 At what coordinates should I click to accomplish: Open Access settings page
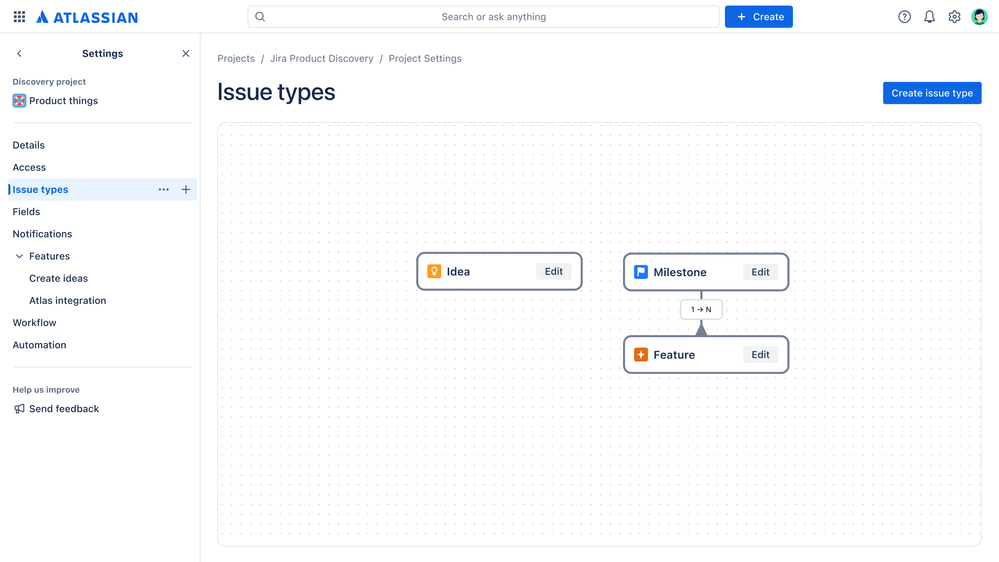pyautogui.click(x=29, y=168)
